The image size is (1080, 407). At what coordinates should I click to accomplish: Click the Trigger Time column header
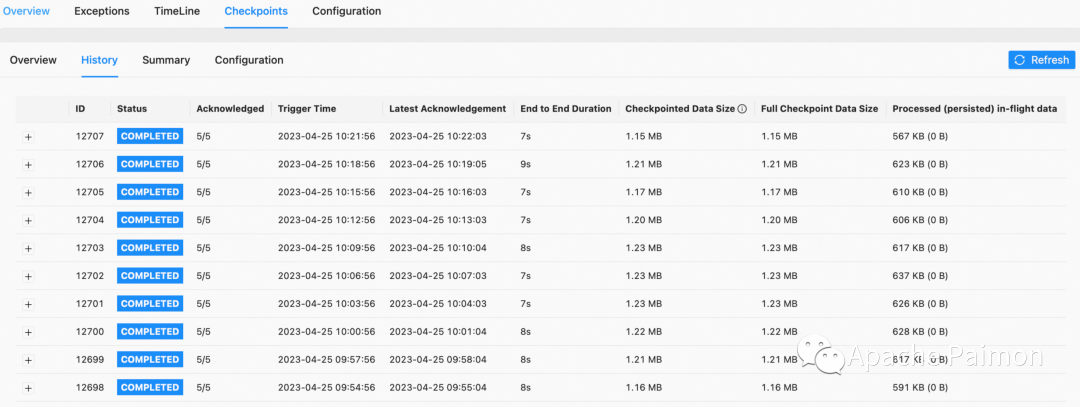pyautogui.click(x=307, y=109)
